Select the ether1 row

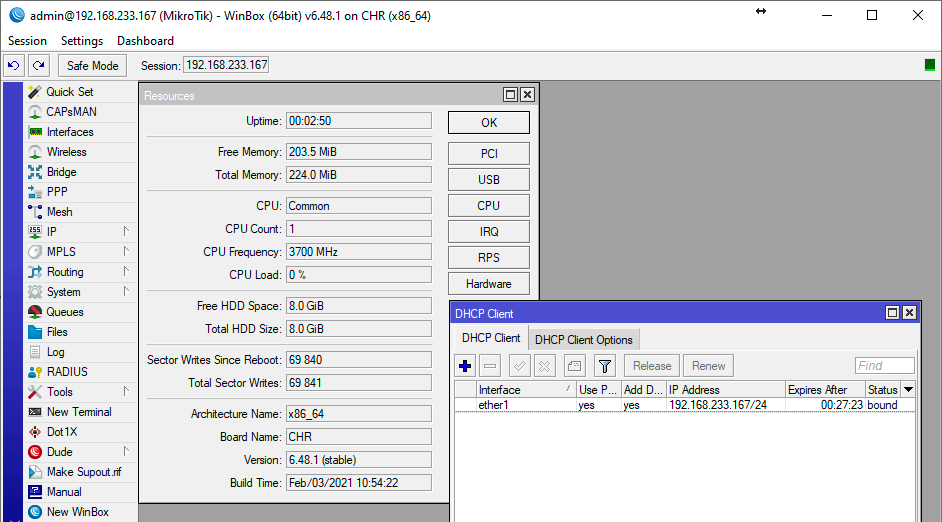(x=685, y=405)
